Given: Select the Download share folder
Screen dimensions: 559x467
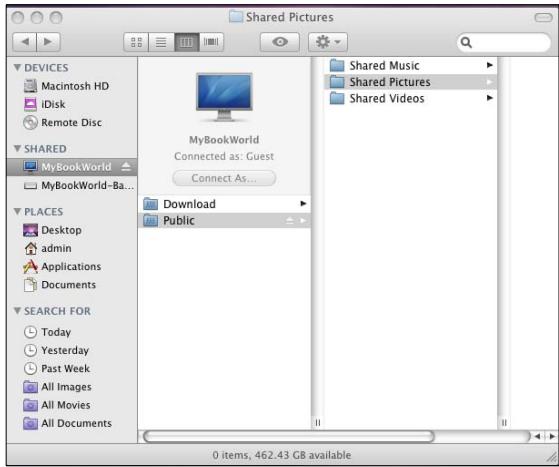Looking at the screenshot, I should pos(224,204).
